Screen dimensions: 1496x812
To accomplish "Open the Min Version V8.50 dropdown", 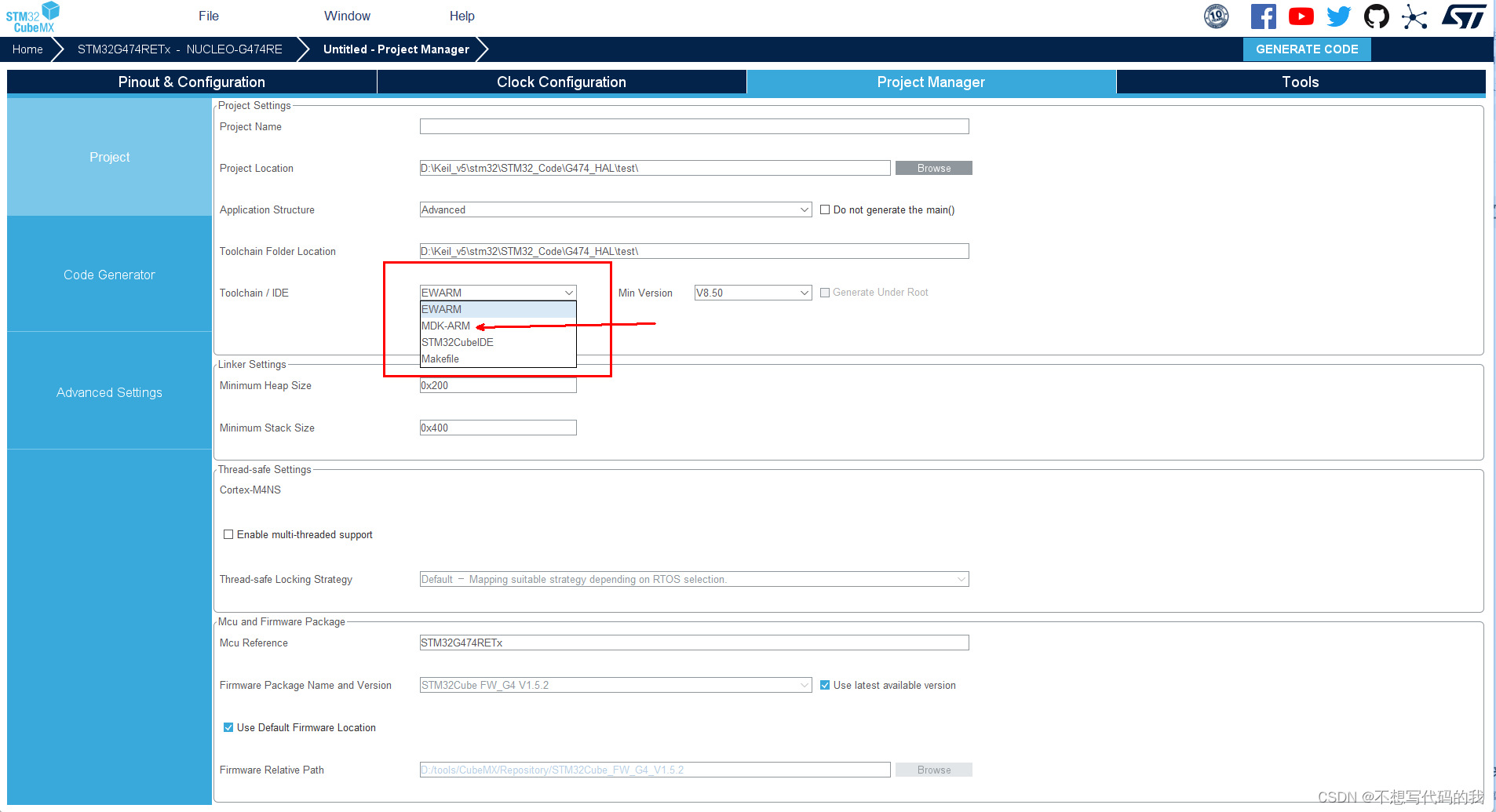I will [x=753, y=293].
